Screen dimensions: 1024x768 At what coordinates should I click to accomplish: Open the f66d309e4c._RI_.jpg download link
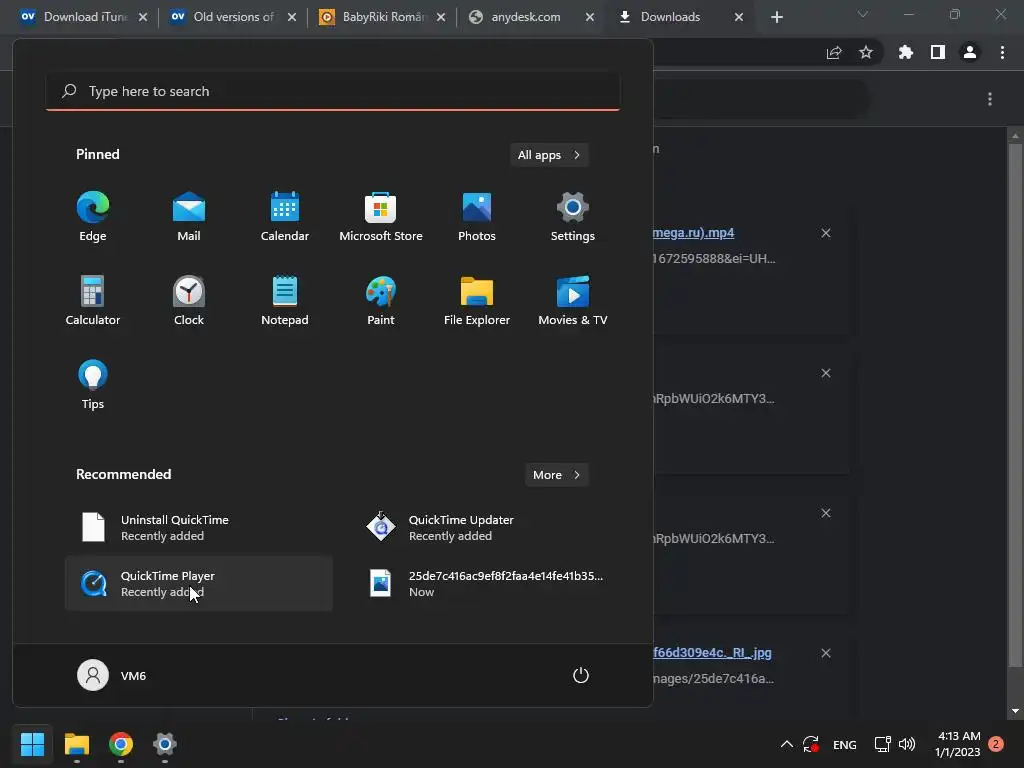point(712,652)
